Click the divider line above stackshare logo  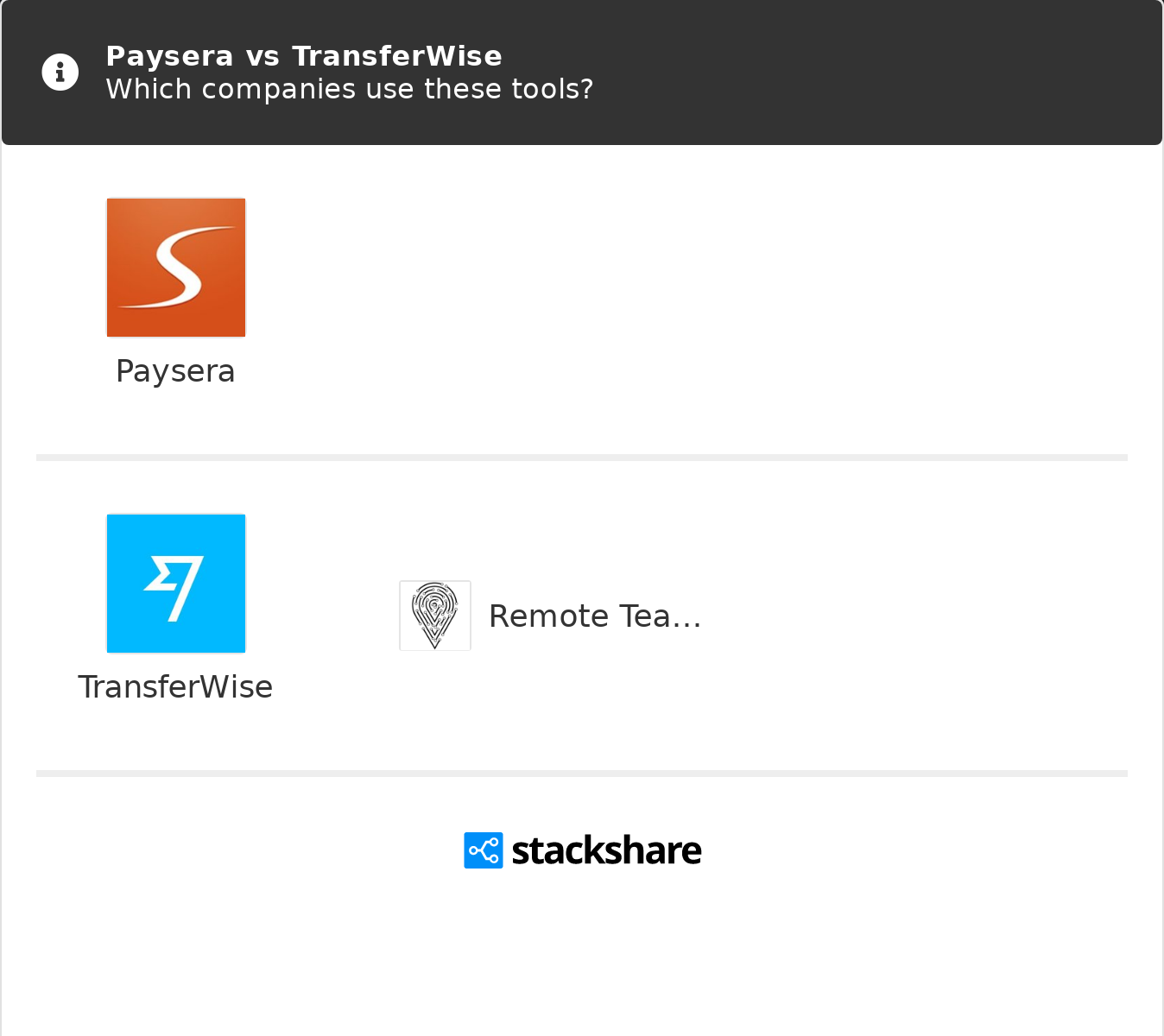pos(582,774)
